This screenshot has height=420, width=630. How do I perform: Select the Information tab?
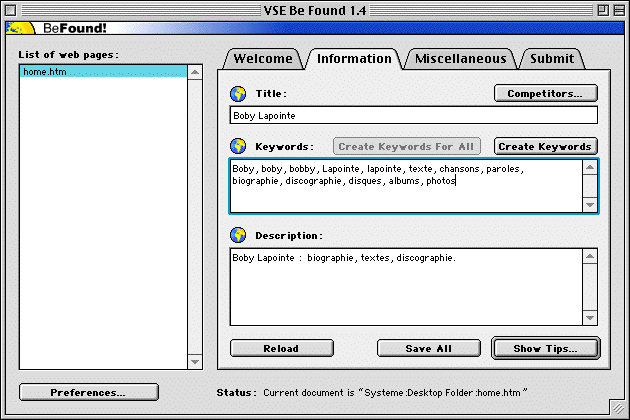click(354, 59)
